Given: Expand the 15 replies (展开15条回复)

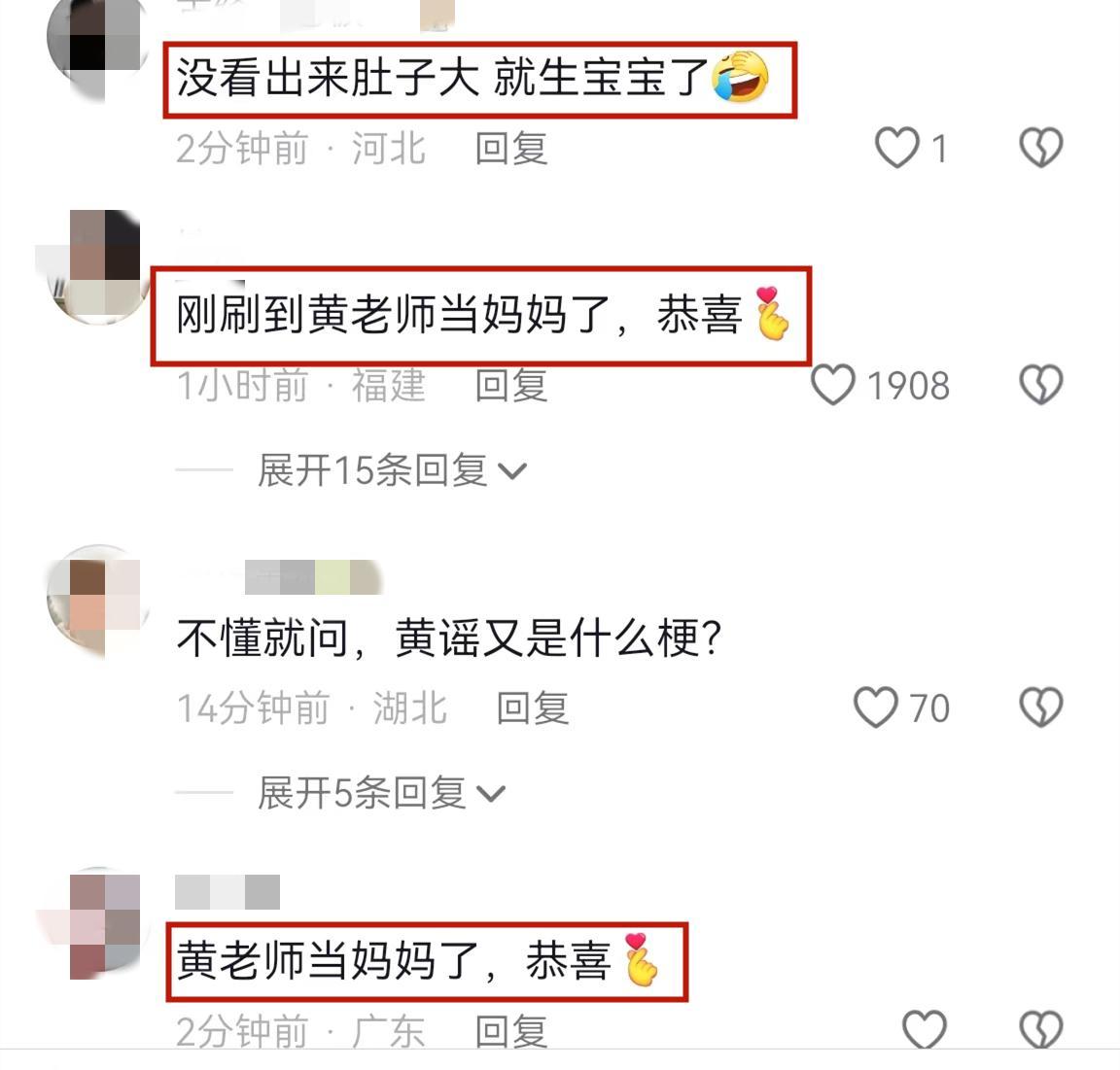Looking at the screenshot, I should click(392, 470).
